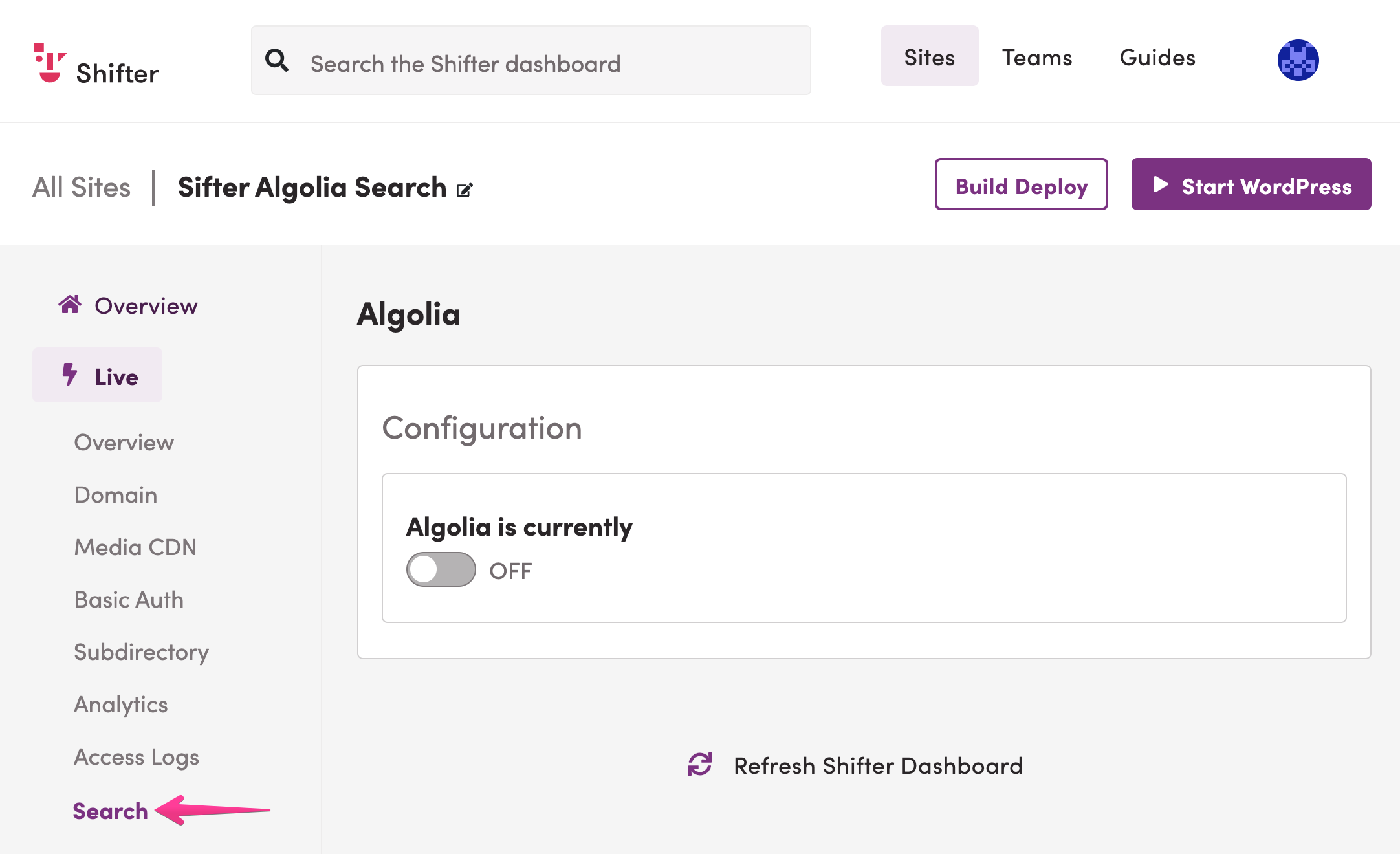Click the lightning bolt Live icon
Screen dimensions: 1400x854
tap(69, 375)
